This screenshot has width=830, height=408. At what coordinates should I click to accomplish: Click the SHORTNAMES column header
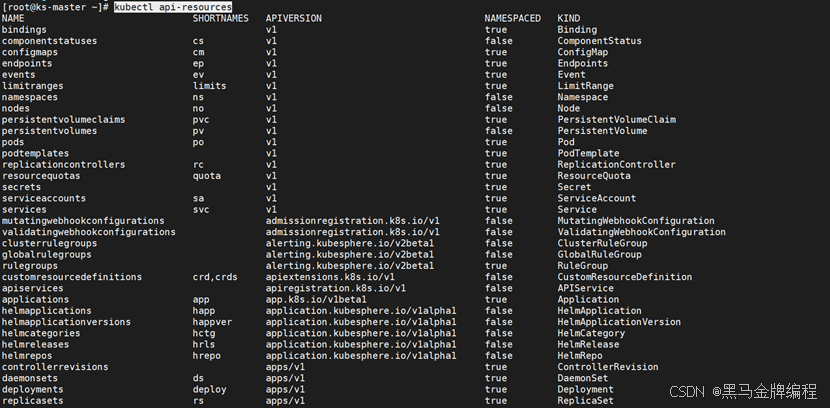click(x=220, y=19)
